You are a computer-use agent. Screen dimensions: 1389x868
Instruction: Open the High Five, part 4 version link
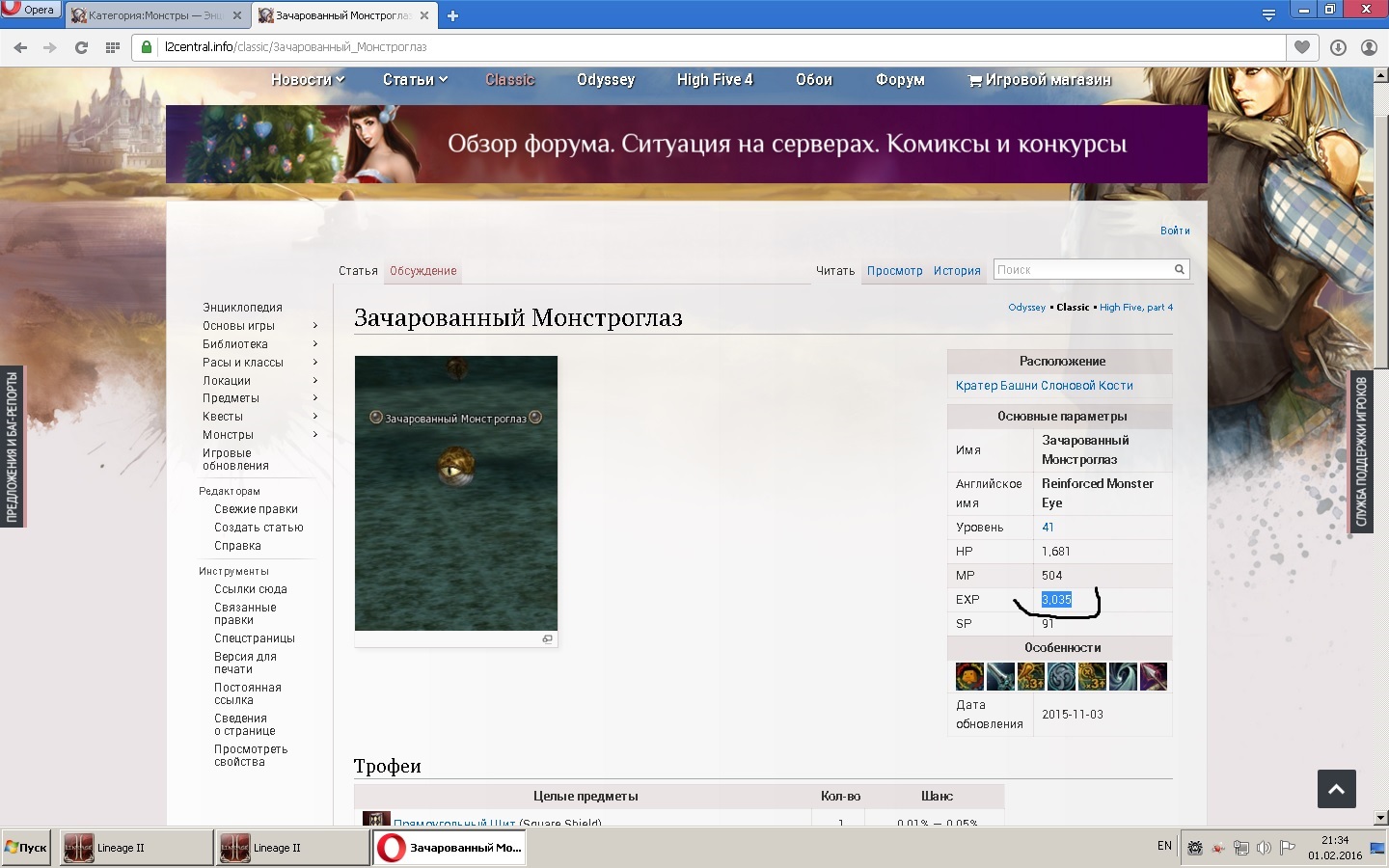point(1136,308)
